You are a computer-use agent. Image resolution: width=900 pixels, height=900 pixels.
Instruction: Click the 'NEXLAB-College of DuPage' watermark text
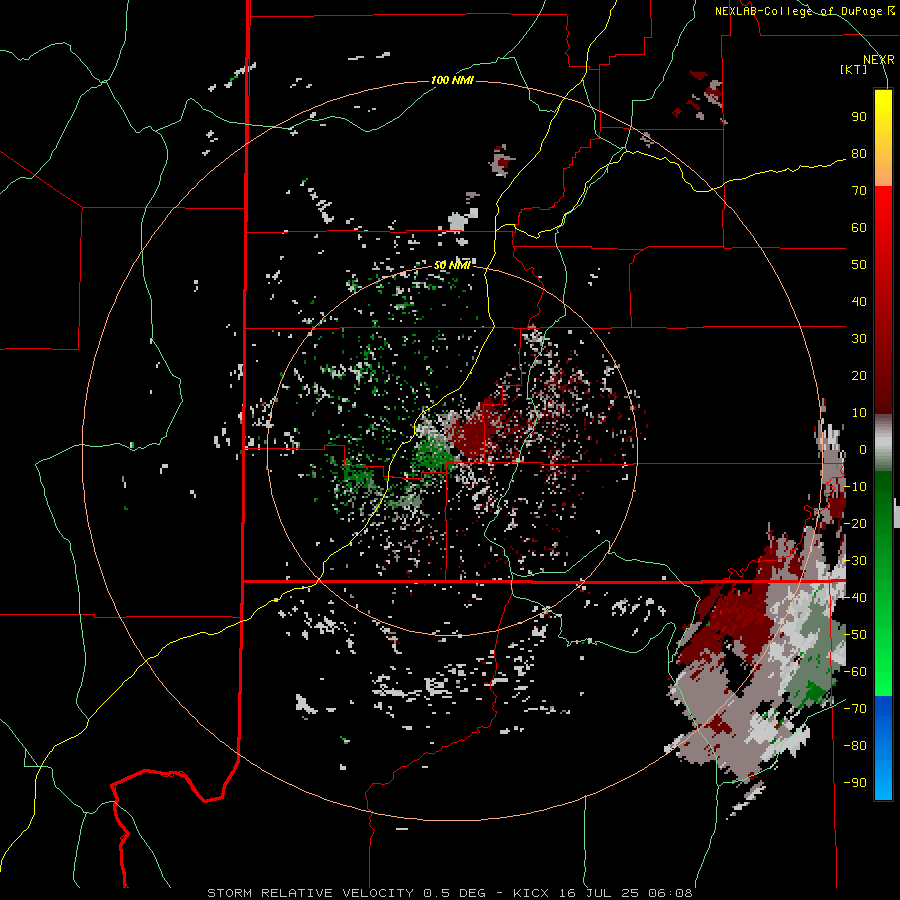click(799, 11)
